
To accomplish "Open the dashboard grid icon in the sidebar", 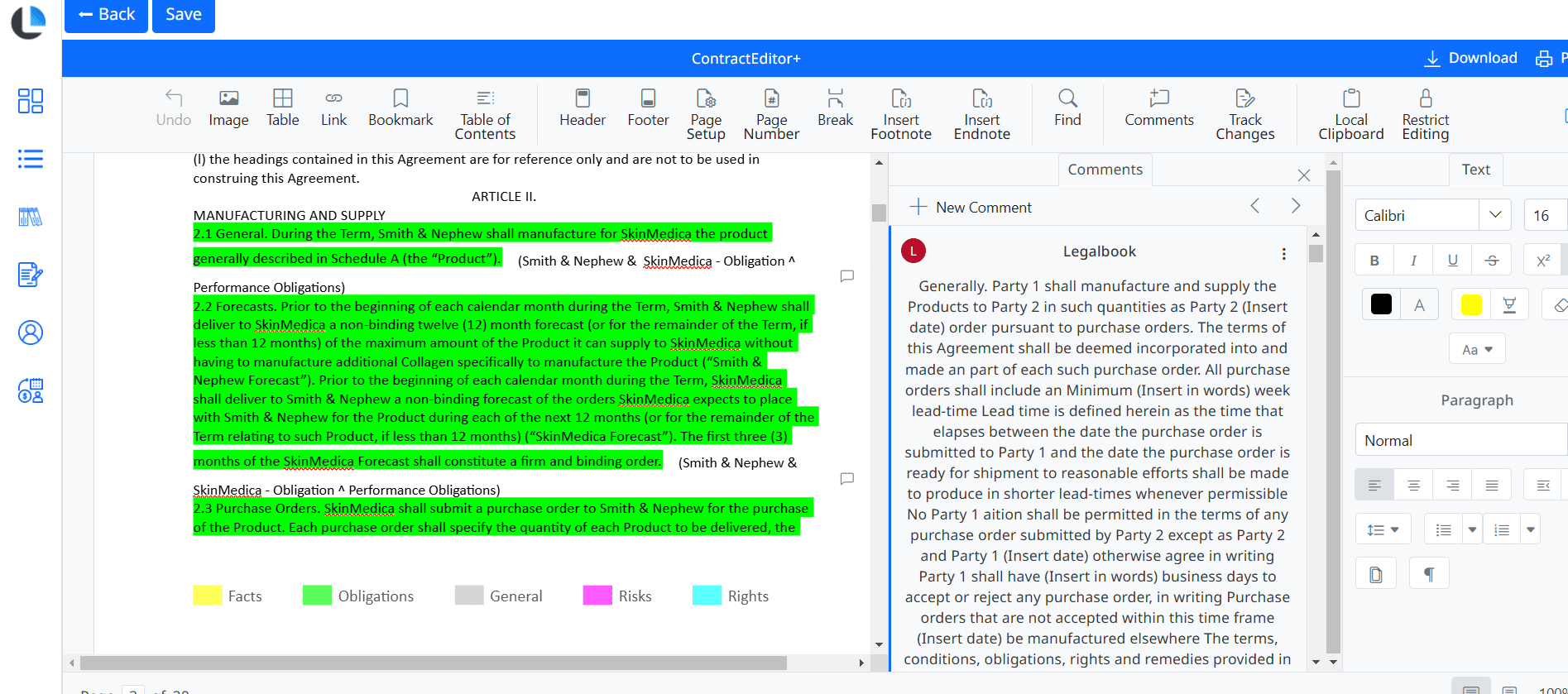I will (x=31, y=101).
